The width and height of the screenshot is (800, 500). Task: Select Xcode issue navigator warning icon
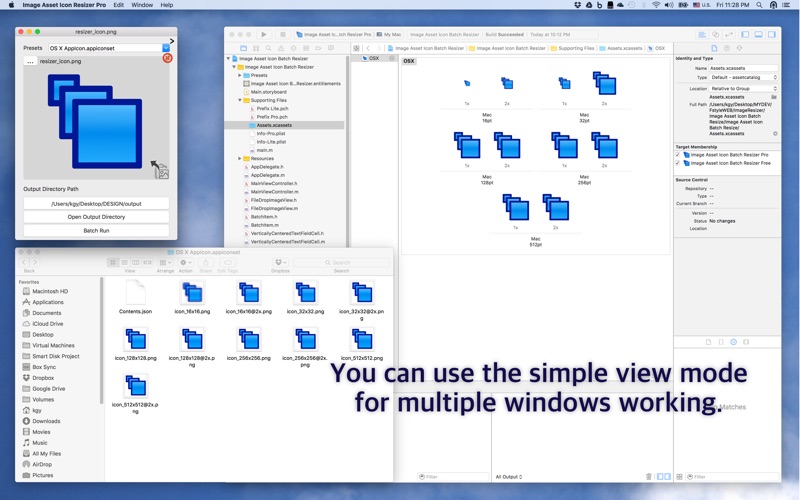281,48
